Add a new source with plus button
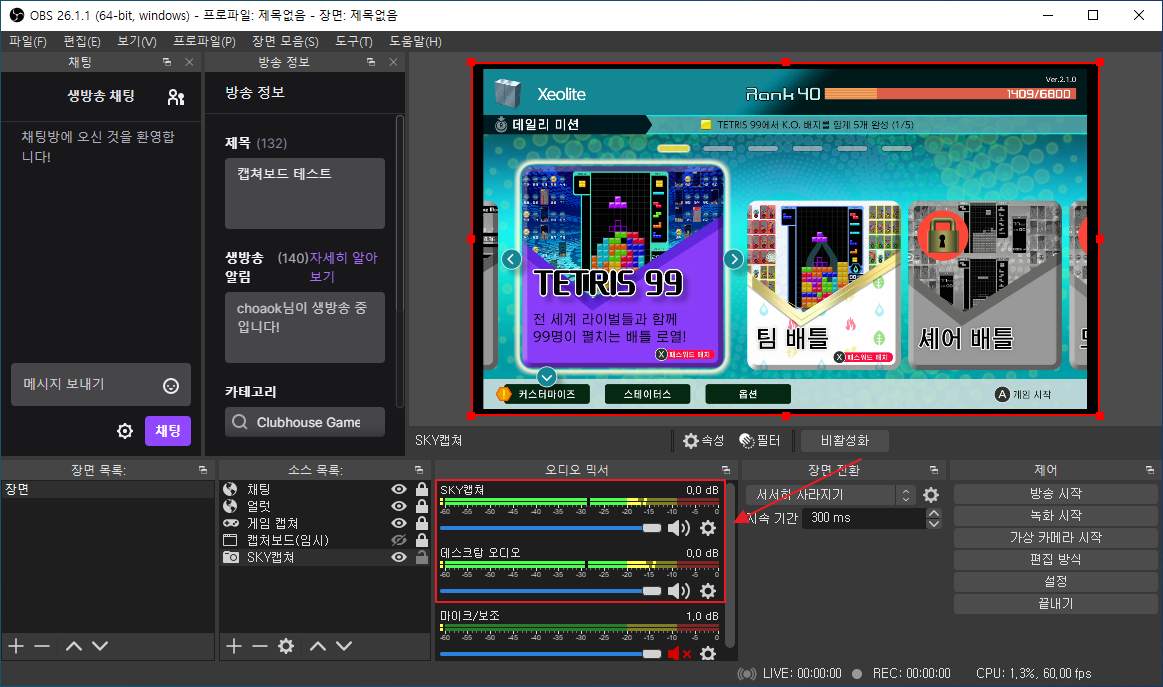1163x687 pixels. [234, 646]
